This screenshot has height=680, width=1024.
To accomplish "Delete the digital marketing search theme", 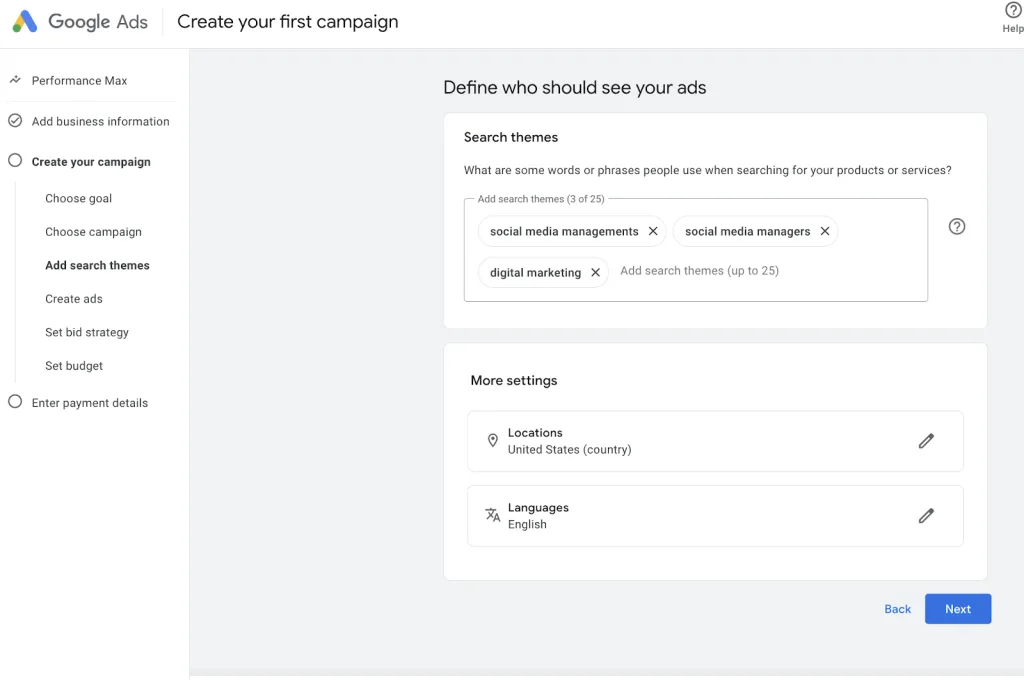I will point(595,272).
